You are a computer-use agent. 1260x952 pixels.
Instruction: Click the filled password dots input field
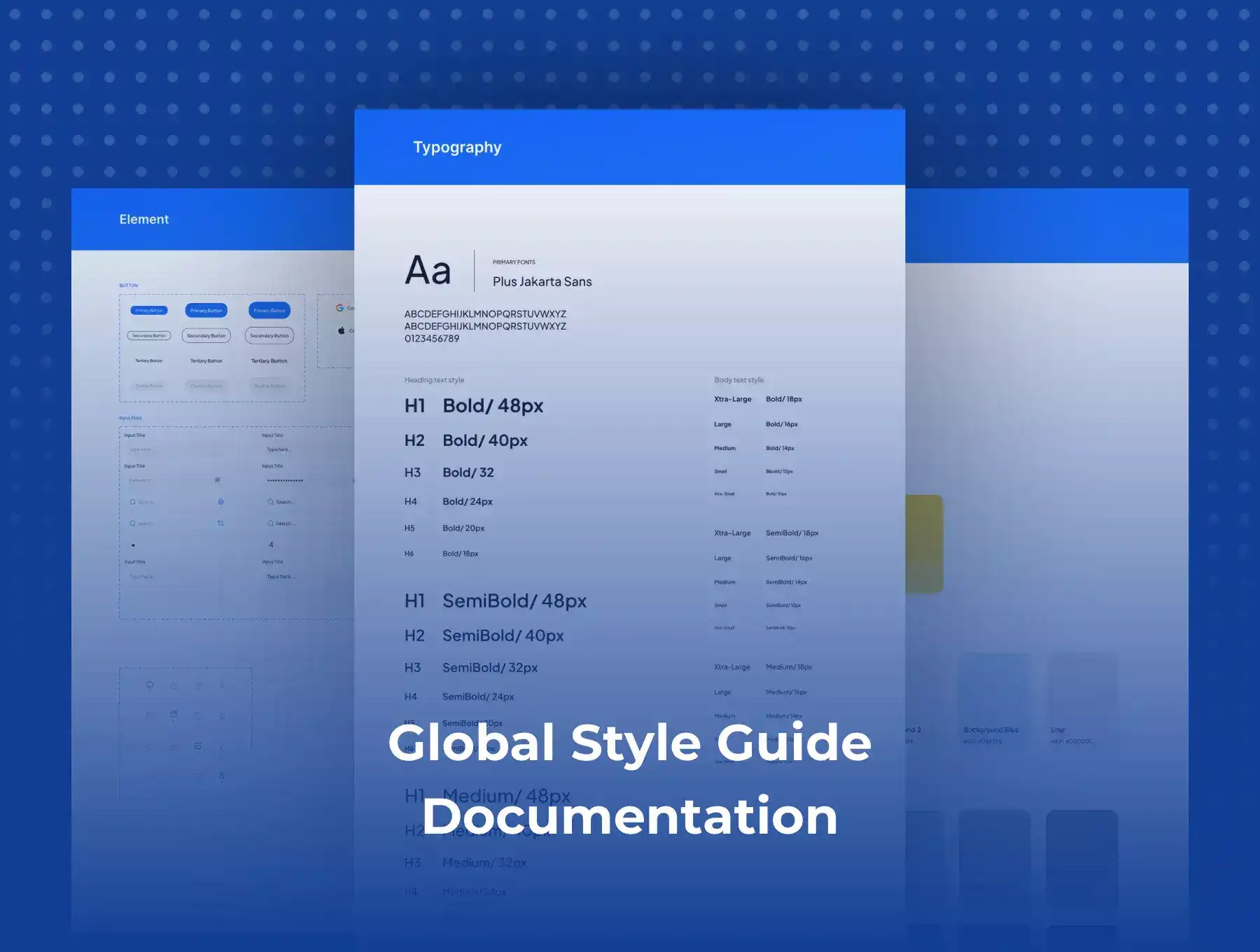(x=286, y=480)
